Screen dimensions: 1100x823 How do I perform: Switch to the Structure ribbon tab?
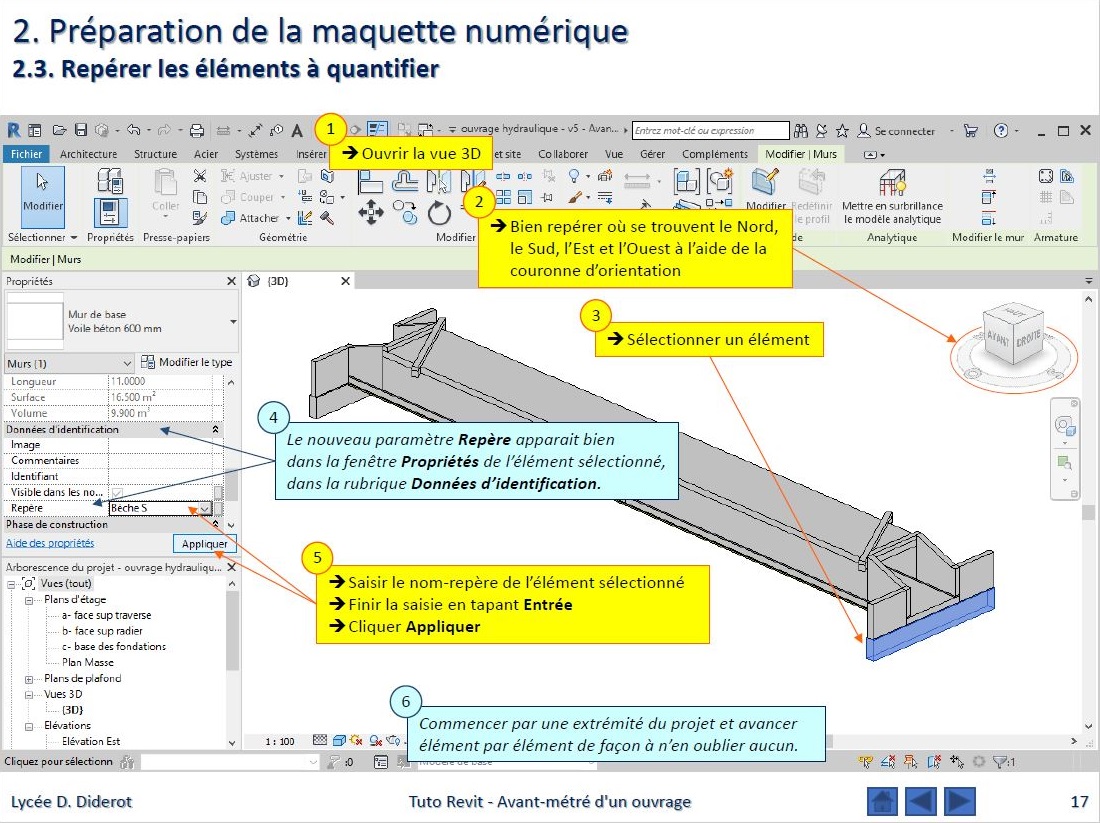[x=156, y=154]
